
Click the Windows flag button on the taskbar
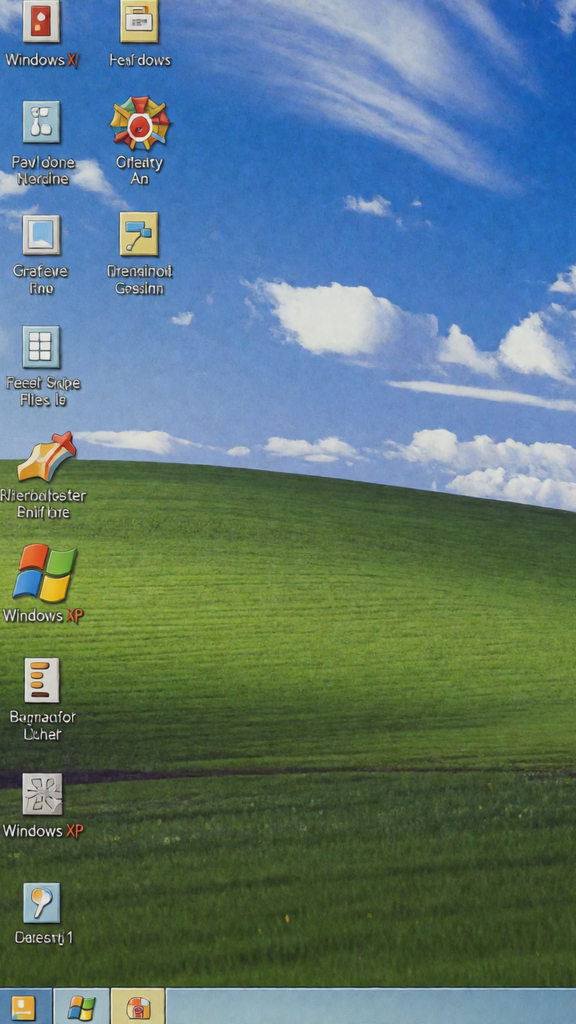[x=81, y=1006]
